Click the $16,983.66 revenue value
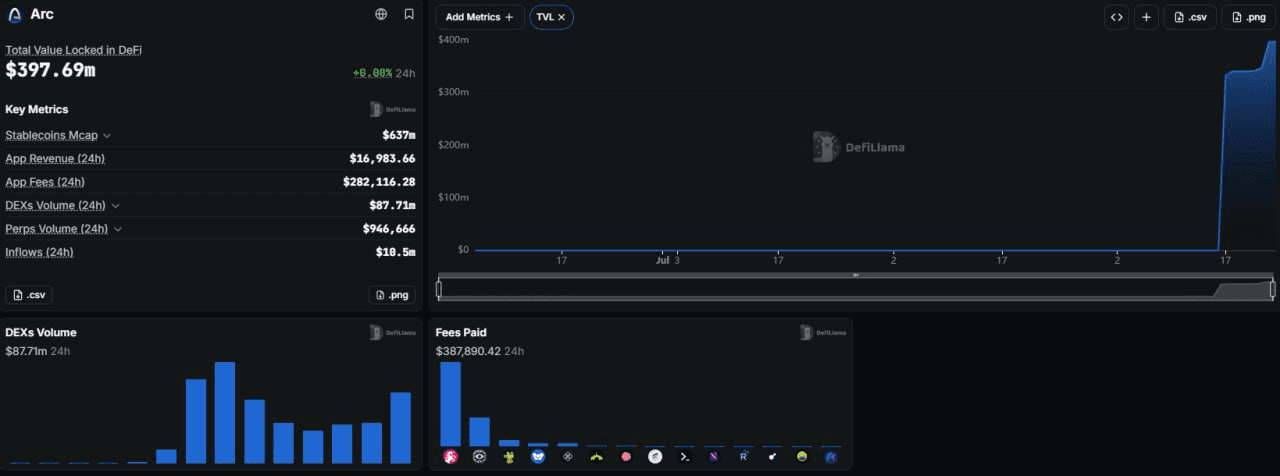This screenshot has height=476, width=1280. click(x=382, y=158)
